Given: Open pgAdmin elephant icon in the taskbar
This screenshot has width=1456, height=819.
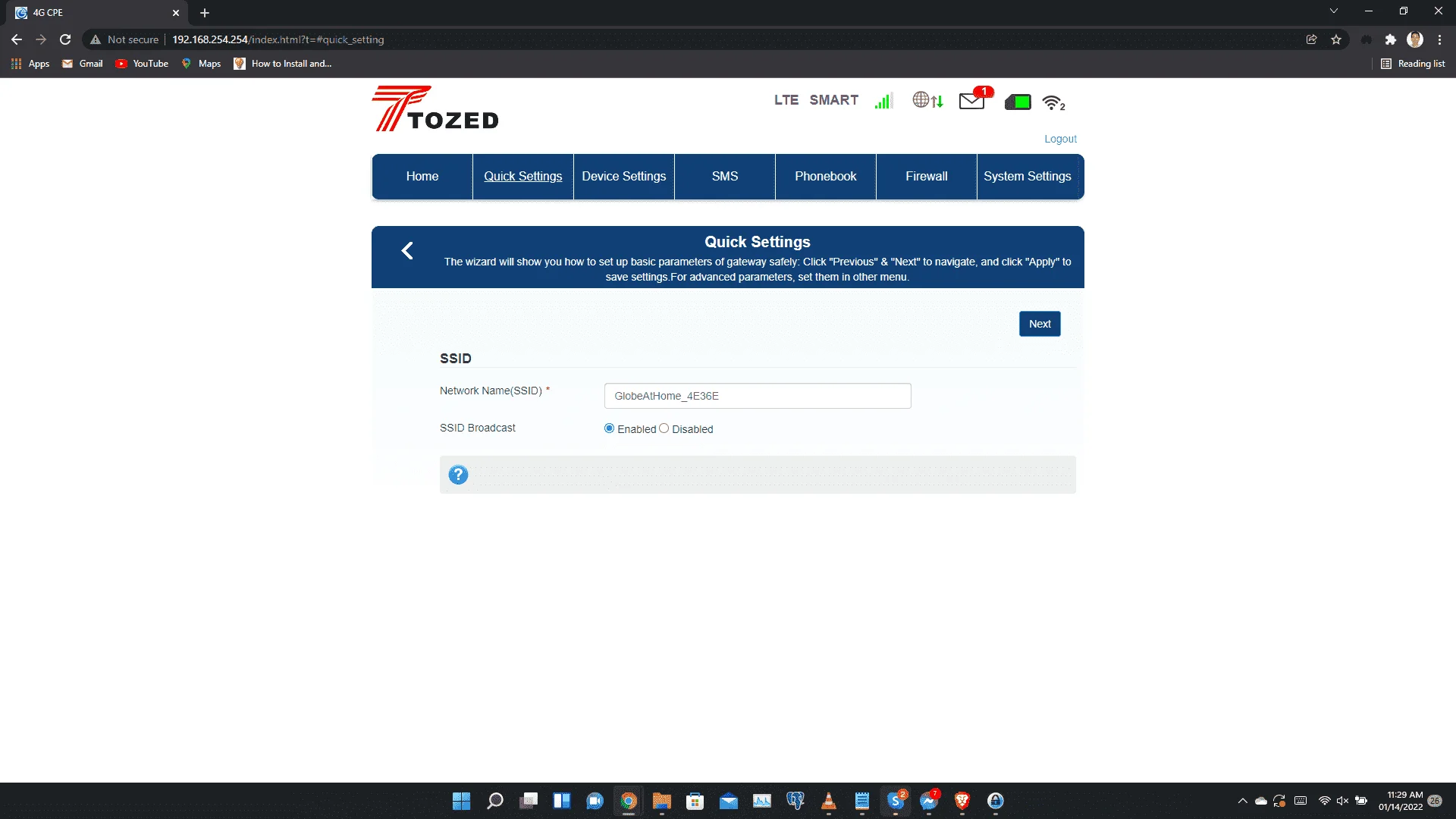Looking at the screenshot, I should [795, 801].
